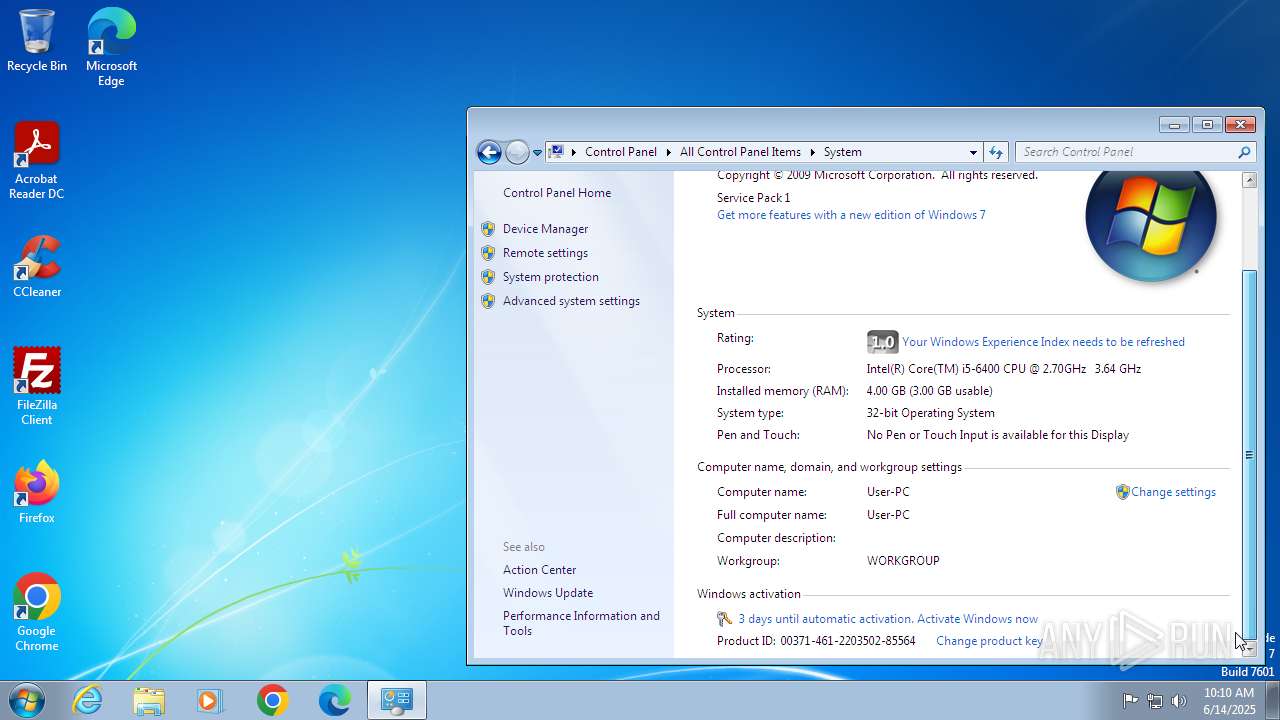Click Windows Experience Index needs refresh link

1043,342
